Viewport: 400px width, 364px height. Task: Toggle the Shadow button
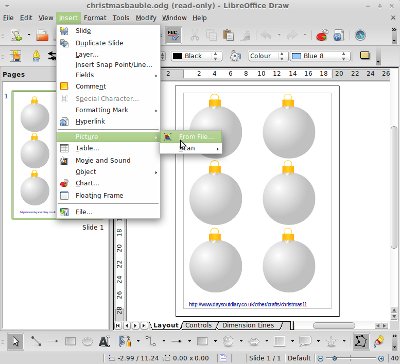pyautogui.click(x=365, y=55)
